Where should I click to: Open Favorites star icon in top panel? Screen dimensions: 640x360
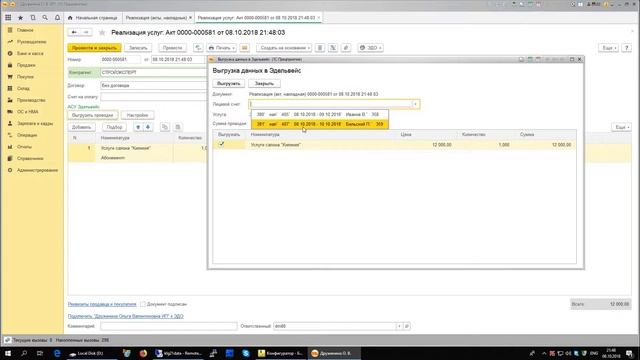[20, 18]
